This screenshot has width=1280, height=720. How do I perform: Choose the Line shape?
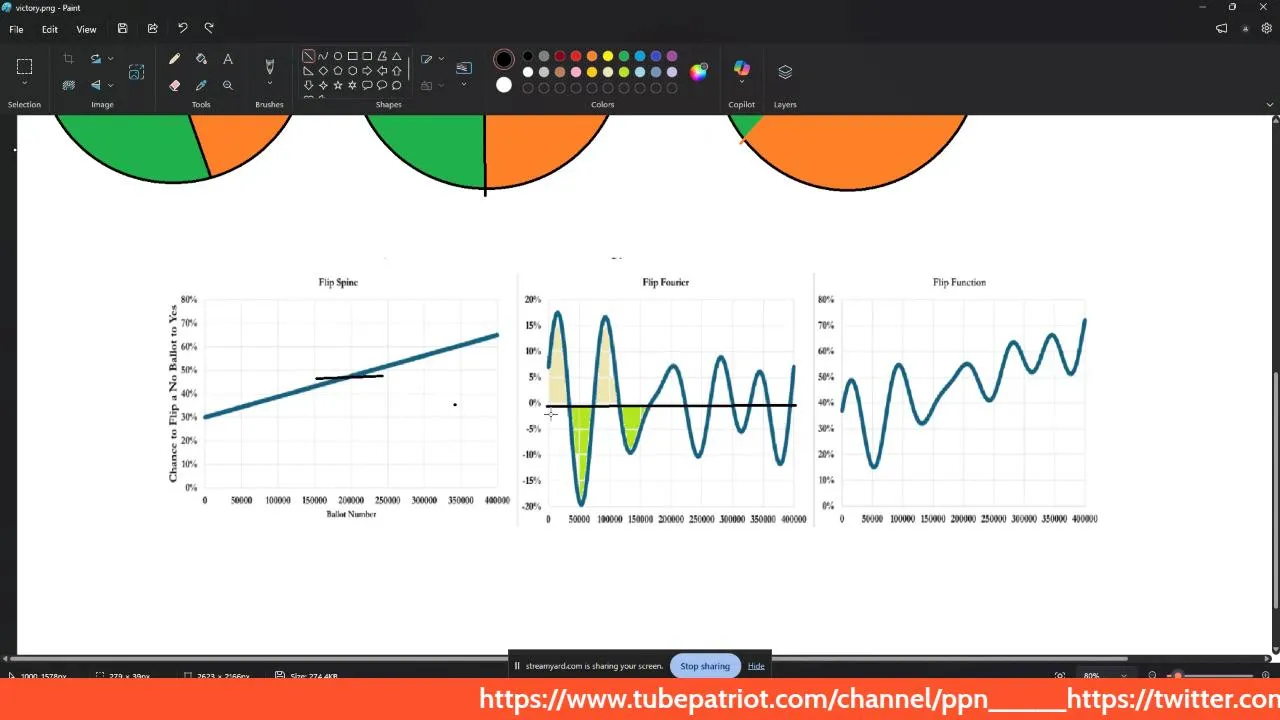coord(308,56)
